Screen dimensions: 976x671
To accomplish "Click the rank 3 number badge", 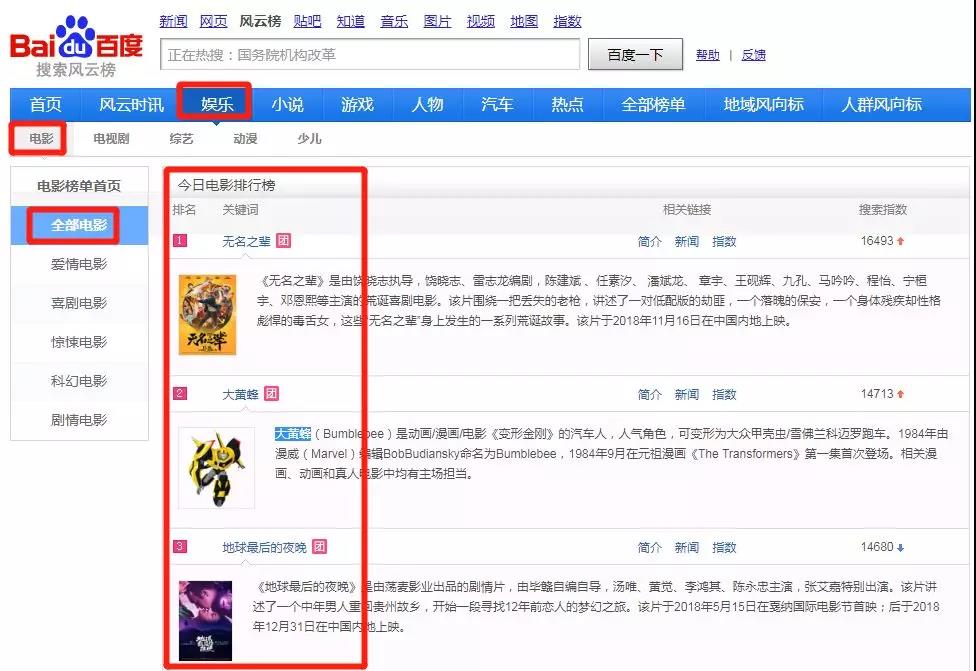I will click(x=179, y=547).
